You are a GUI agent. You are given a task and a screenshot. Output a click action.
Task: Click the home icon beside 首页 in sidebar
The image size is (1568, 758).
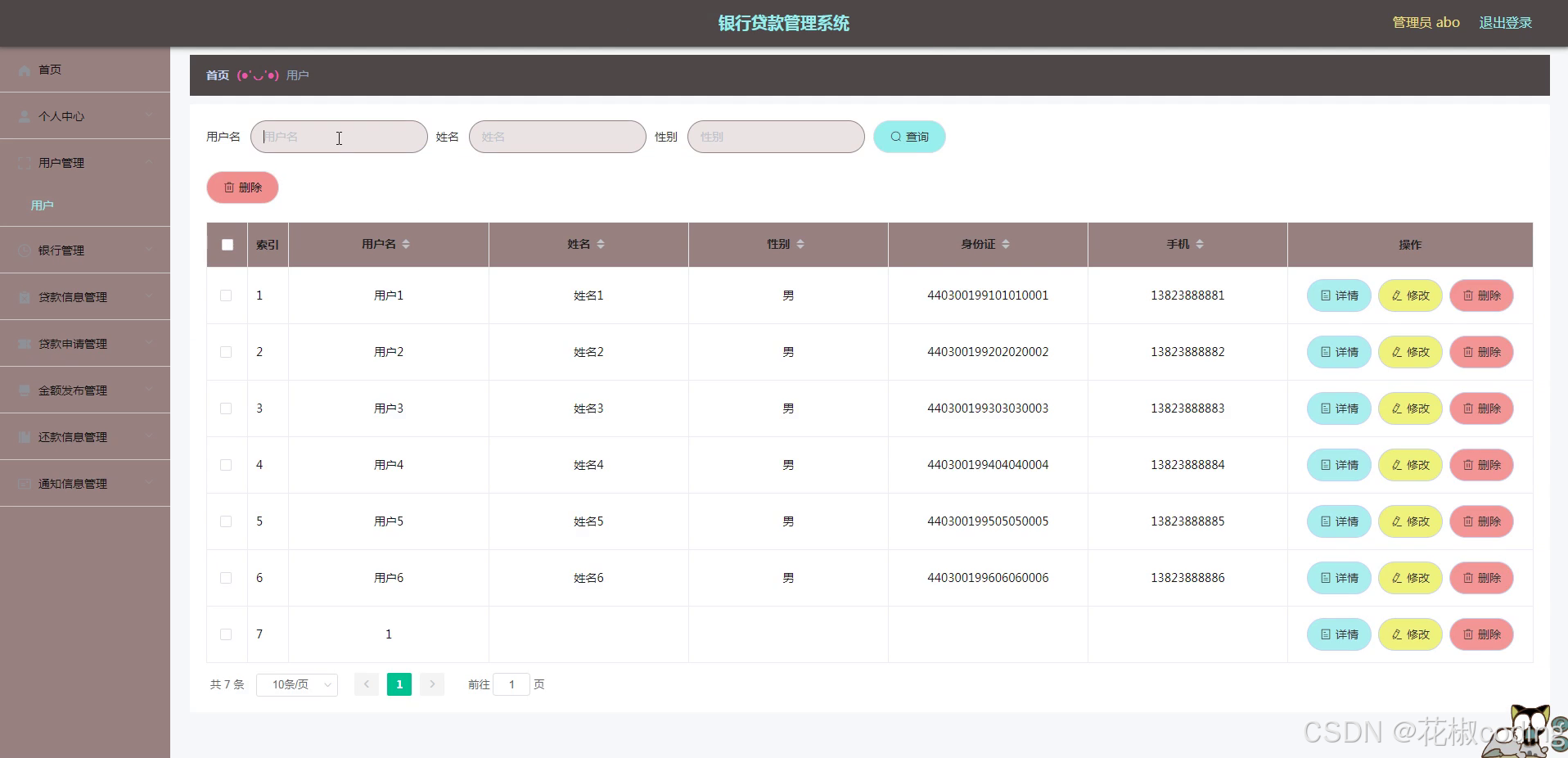point(25,70)
